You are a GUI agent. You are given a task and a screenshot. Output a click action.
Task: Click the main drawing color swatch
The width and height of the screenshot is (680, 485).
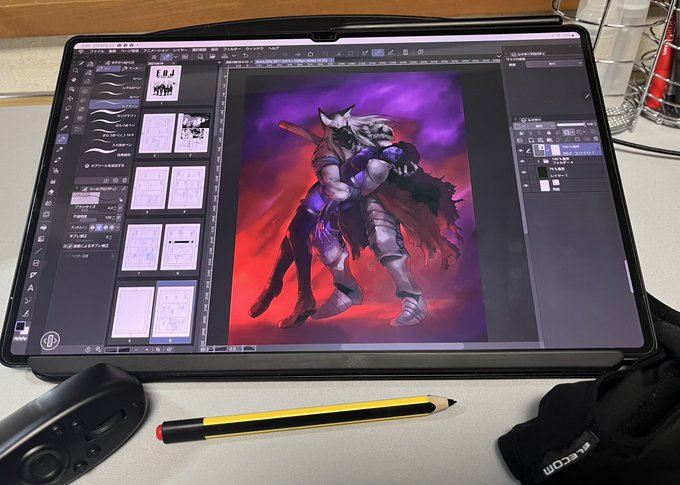pos(19,326)
